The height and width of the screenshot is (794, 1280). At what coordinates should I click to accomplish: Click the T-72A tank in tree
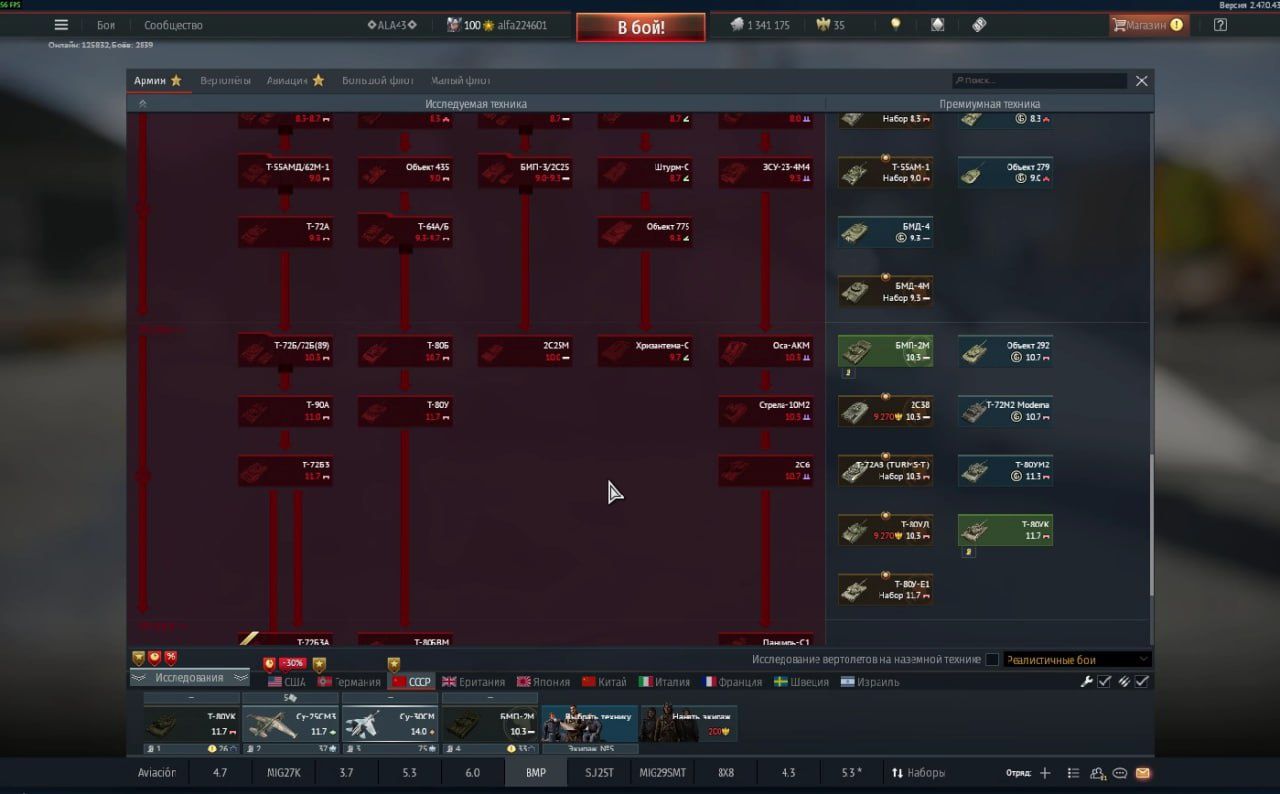click(285, 232)
